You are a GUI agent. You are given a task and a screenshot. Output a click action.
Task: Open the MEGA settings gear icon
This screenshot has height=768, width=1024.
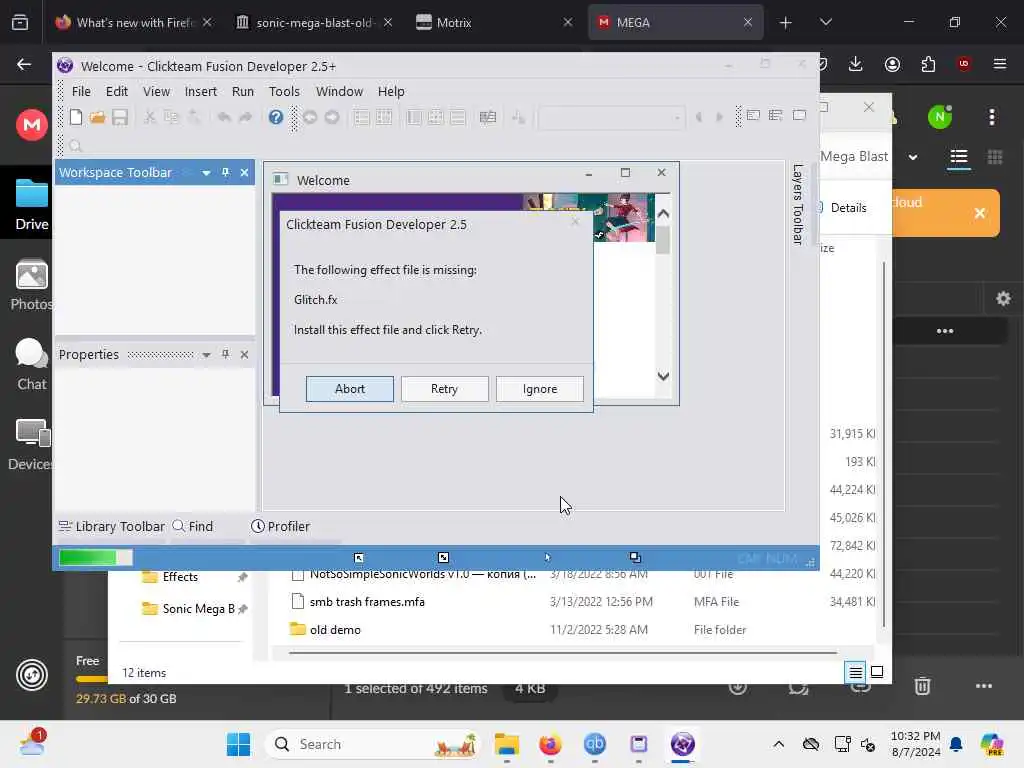[1003, 298]
